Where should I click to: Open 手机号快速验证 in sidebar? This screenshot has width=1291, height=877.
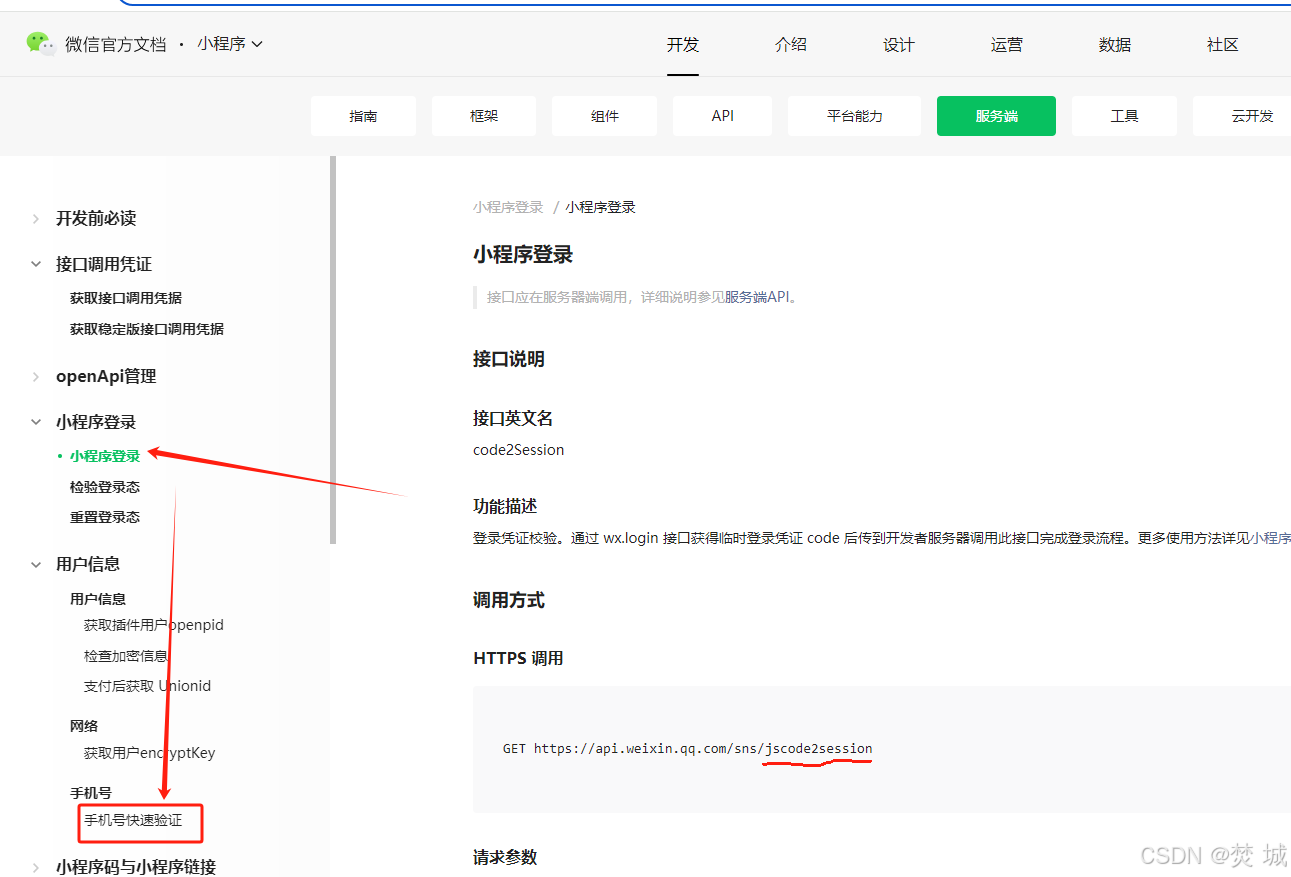[133, 820]
